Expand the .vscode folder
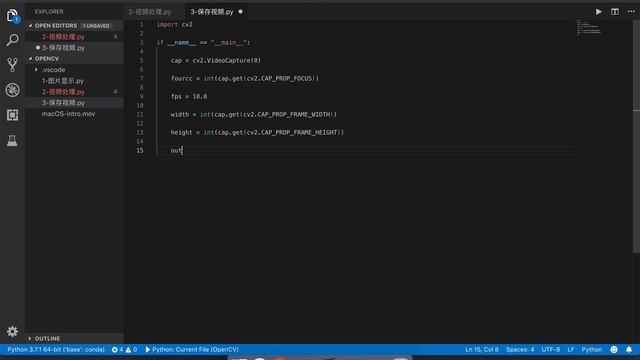Image resolution: width=640 pixels, height=360 pixels. tap(75, 70)
